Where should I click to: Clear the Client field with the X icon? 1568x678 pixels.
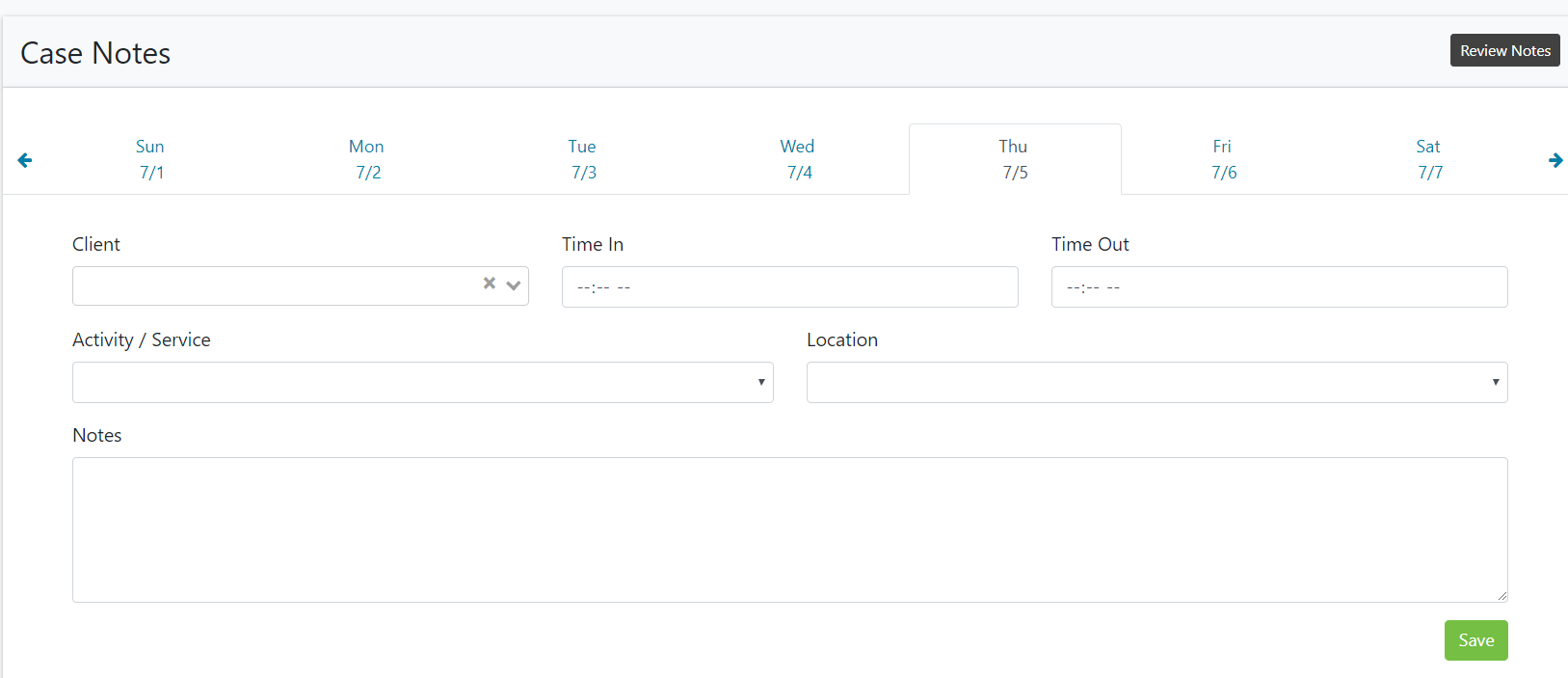pos(490,284)
